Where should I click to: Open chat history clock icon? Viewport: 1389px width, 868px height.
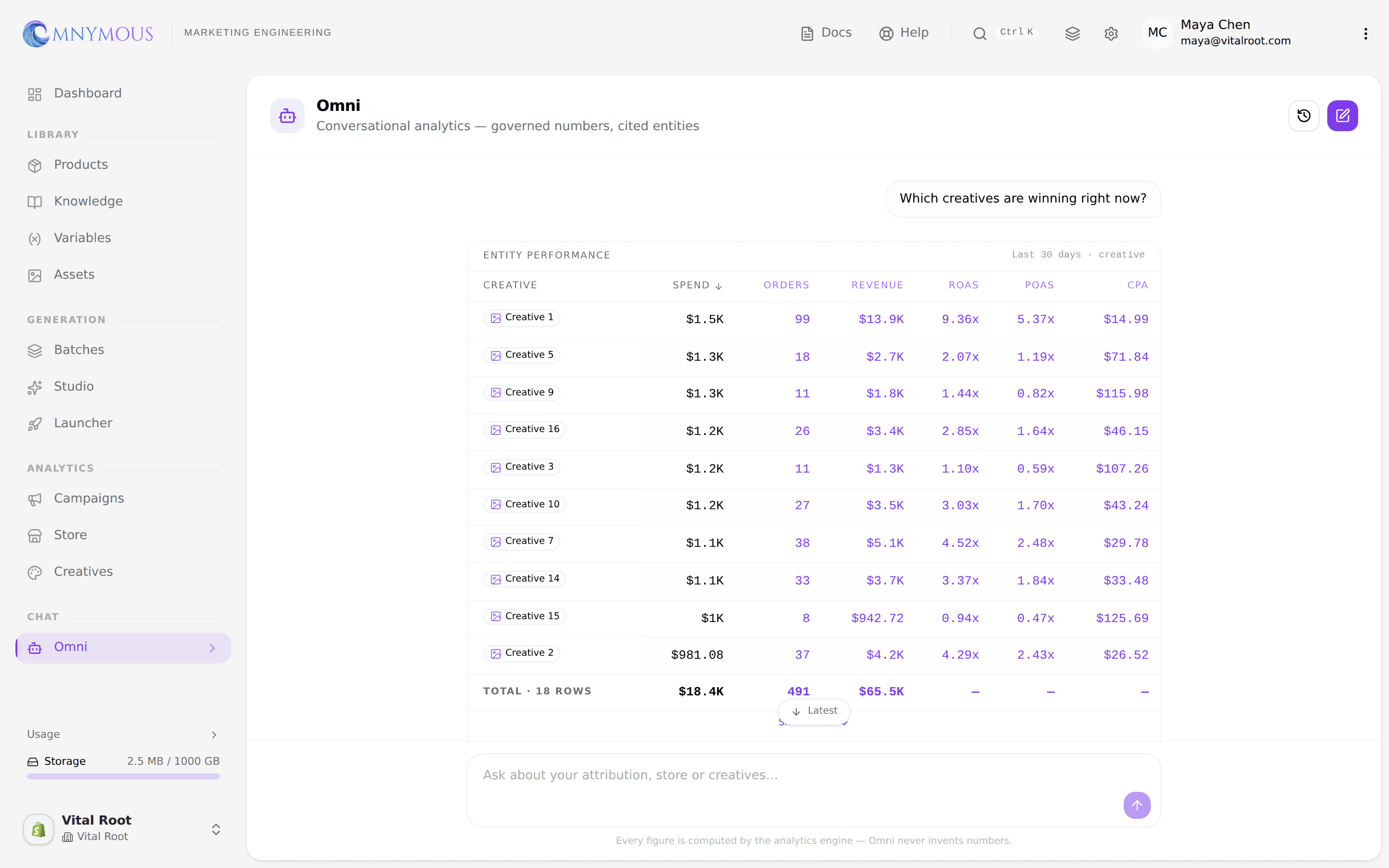(1304, 116)
